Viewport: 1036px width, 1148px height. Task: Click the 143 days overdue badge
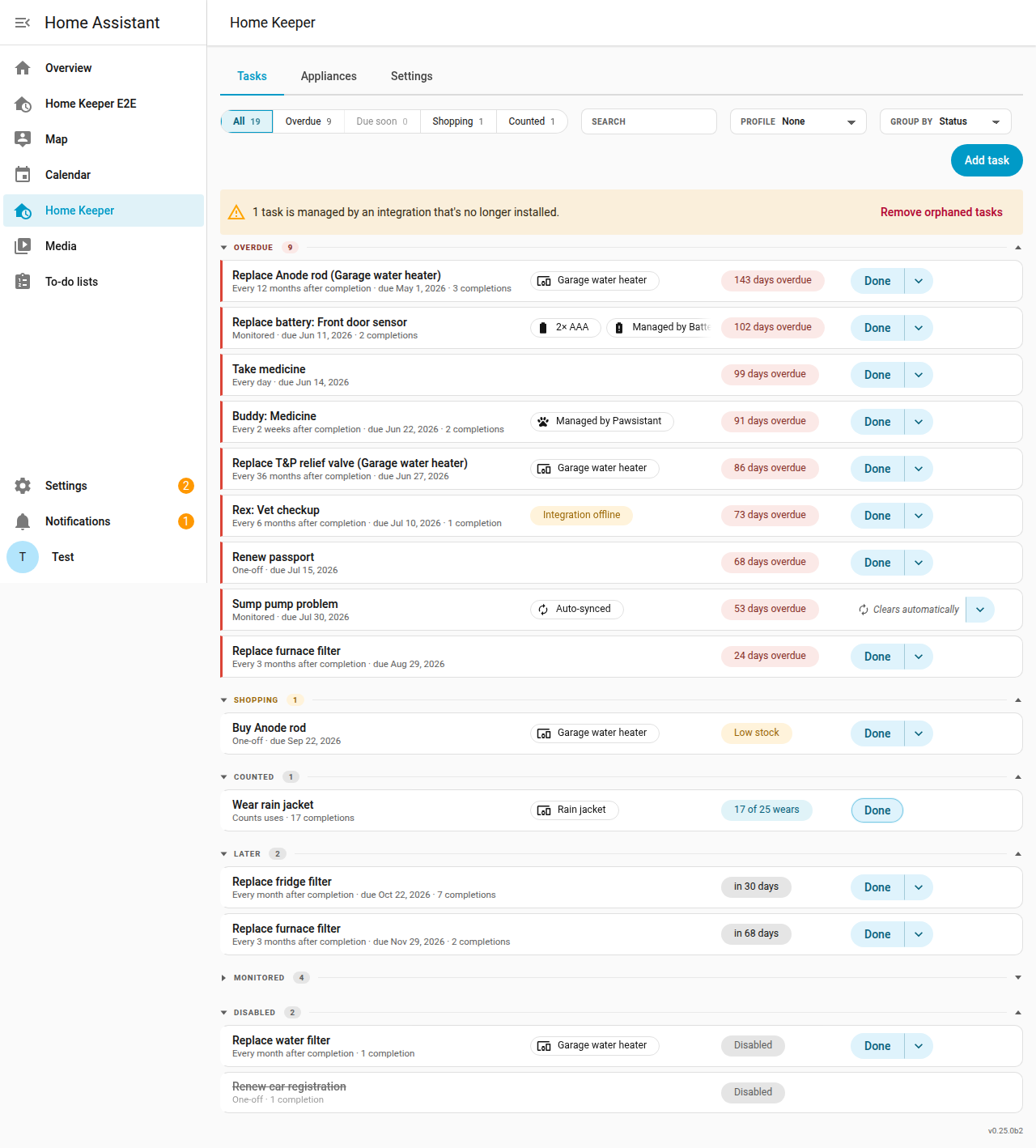pos(773,280)
